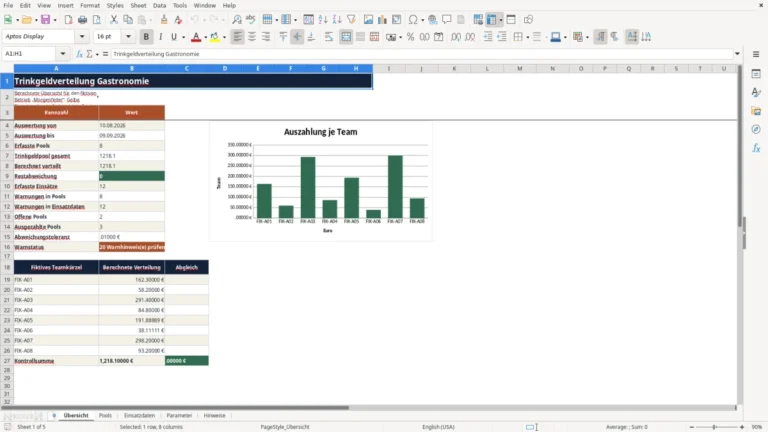768x432 pixels.
Task: Open the Borders dropdown arrow
Action: (x=528, y=37)
